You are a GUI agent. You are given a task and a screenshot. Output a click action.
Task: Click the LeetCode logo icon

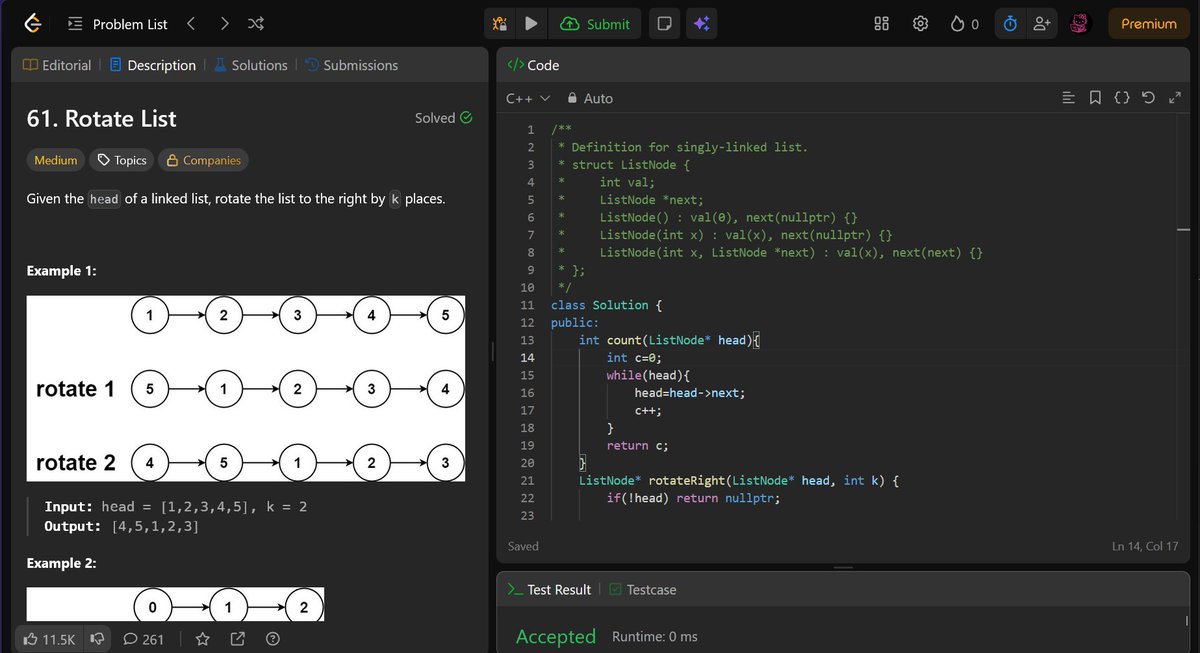[x=34, y=23]
